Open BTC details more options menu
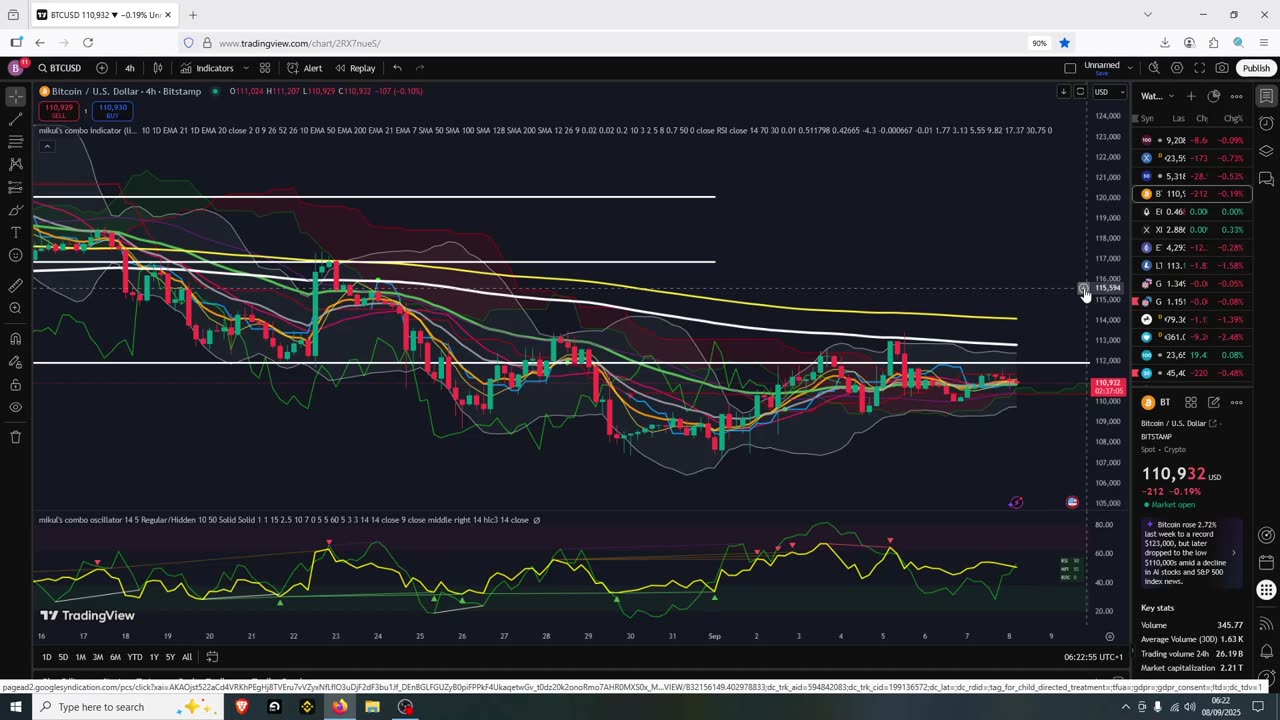 1237,402
